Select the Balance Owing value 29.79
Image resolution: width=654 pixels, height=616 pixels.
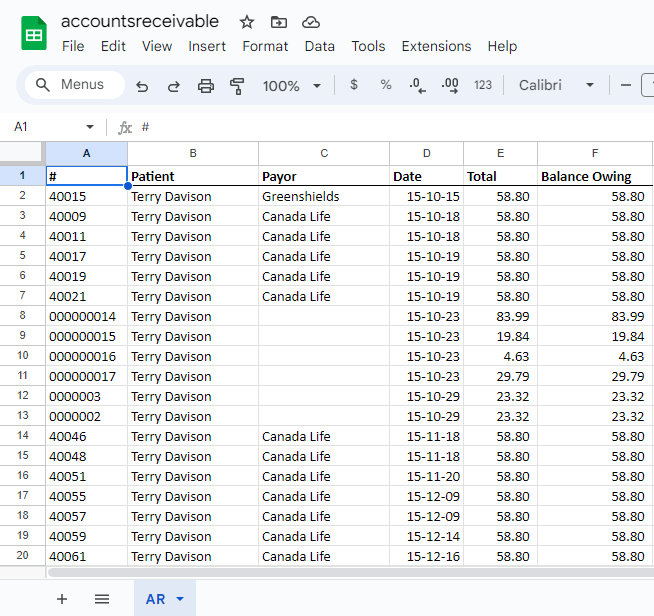(595, 376)
